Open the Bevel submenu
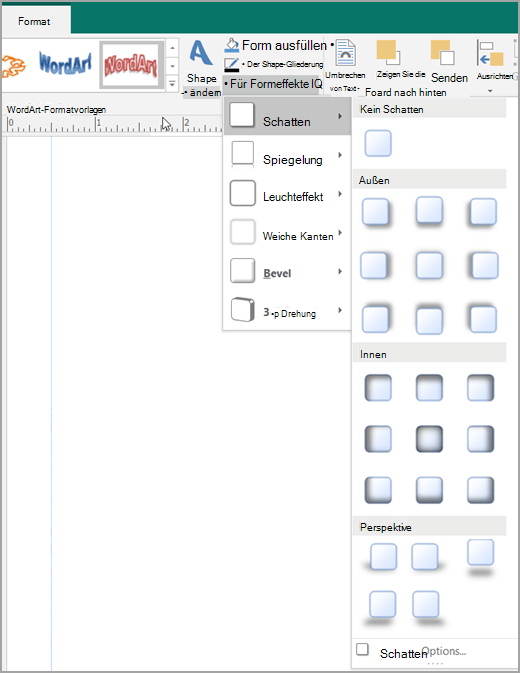Viewport: 520px width, 673px height. [287, 272]
